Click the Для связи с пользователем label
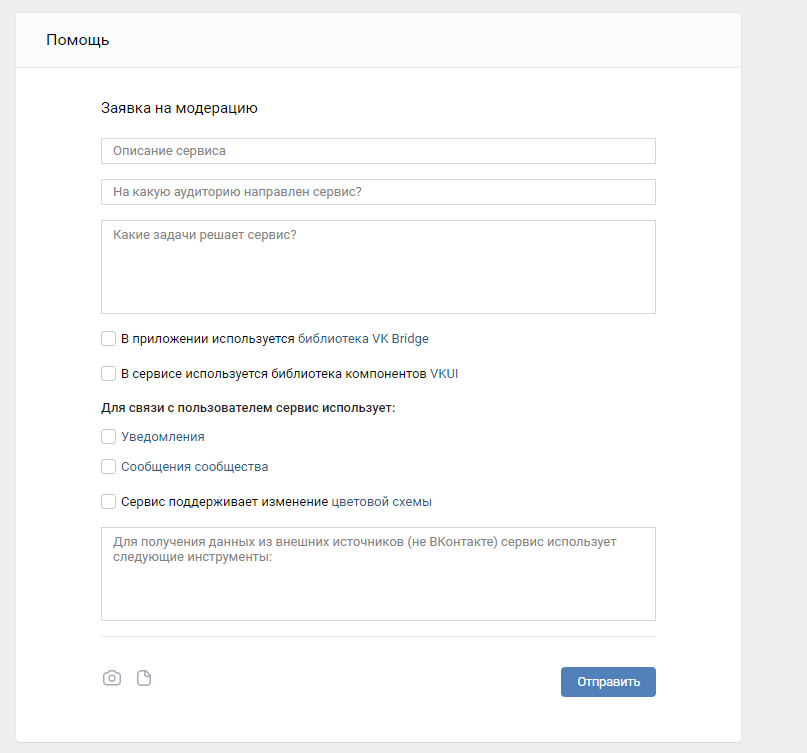The width and height of the screenshot is (807, 753). 248,408
